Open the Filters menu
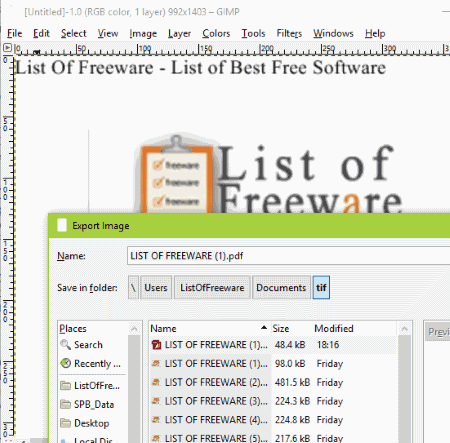The image size is (450, 443). [289, 33]
